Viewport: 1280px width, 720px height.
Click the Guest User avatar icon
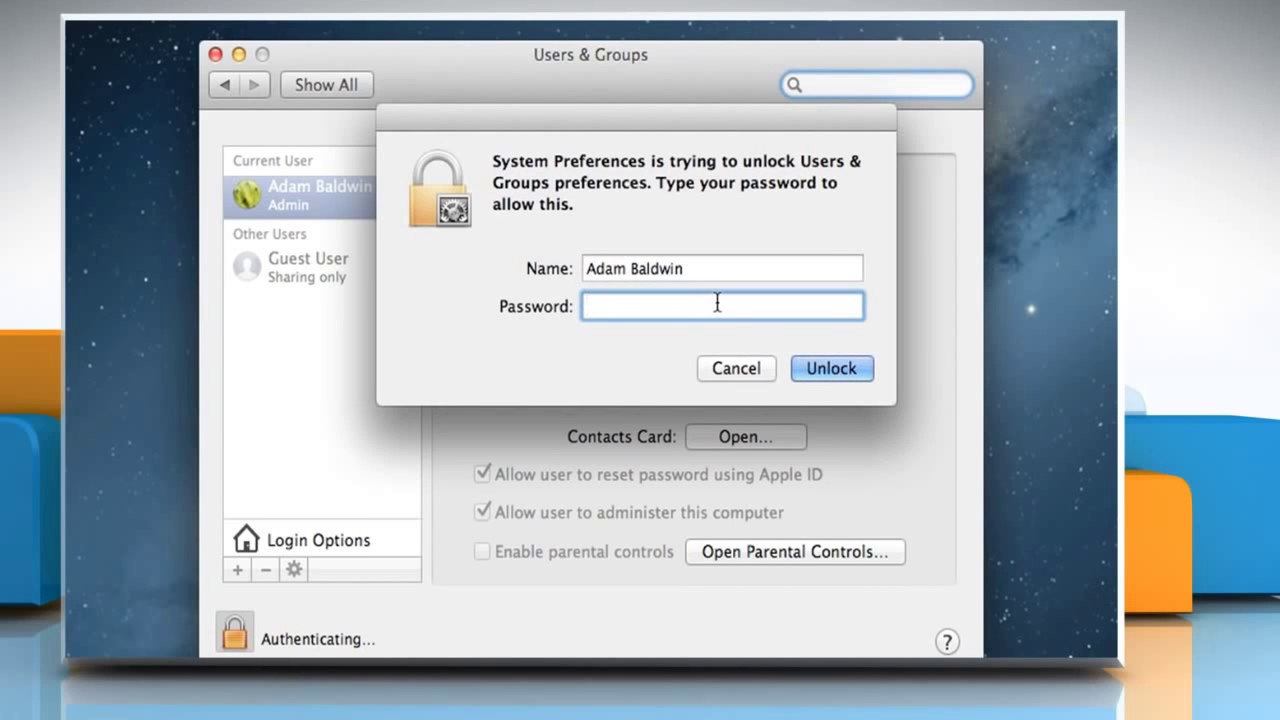point(247,267)
